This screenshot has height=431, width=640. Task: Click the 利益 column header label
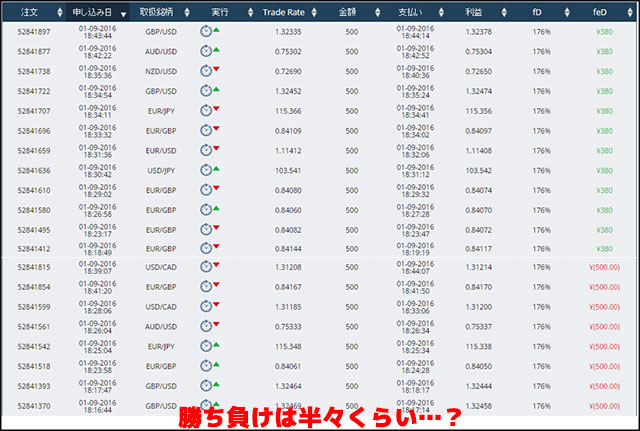[x=473, y=12]
